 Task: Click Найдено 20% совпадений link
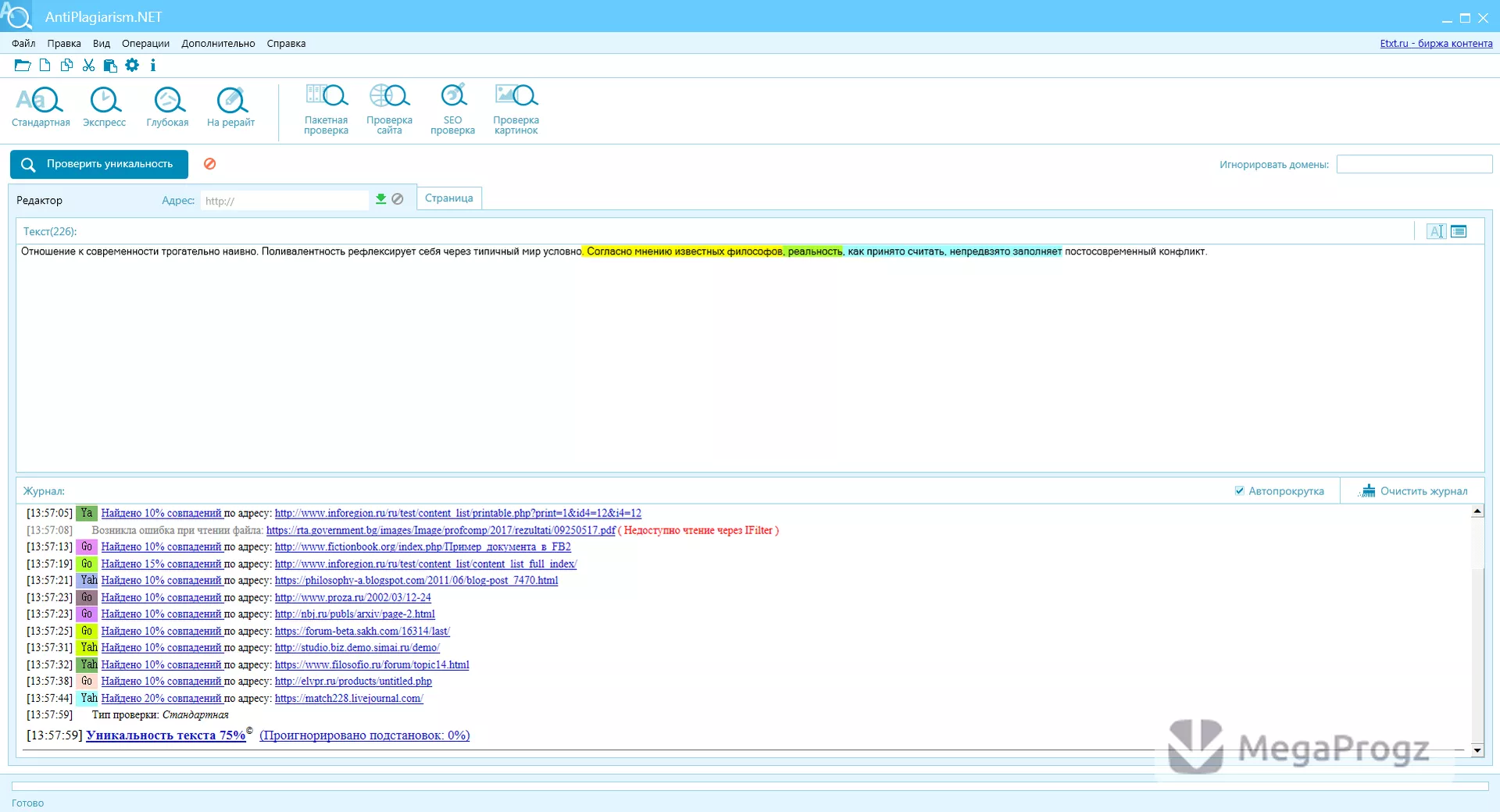pos(162,699)
